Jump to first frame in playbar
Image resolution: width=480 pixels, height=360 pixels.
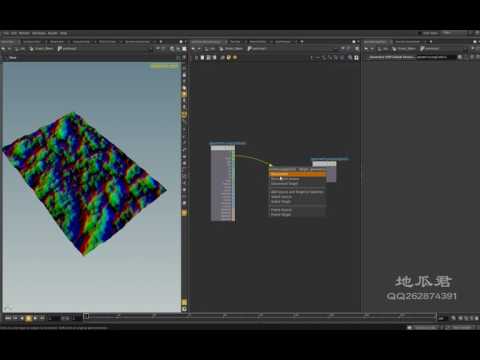[8, 318]
